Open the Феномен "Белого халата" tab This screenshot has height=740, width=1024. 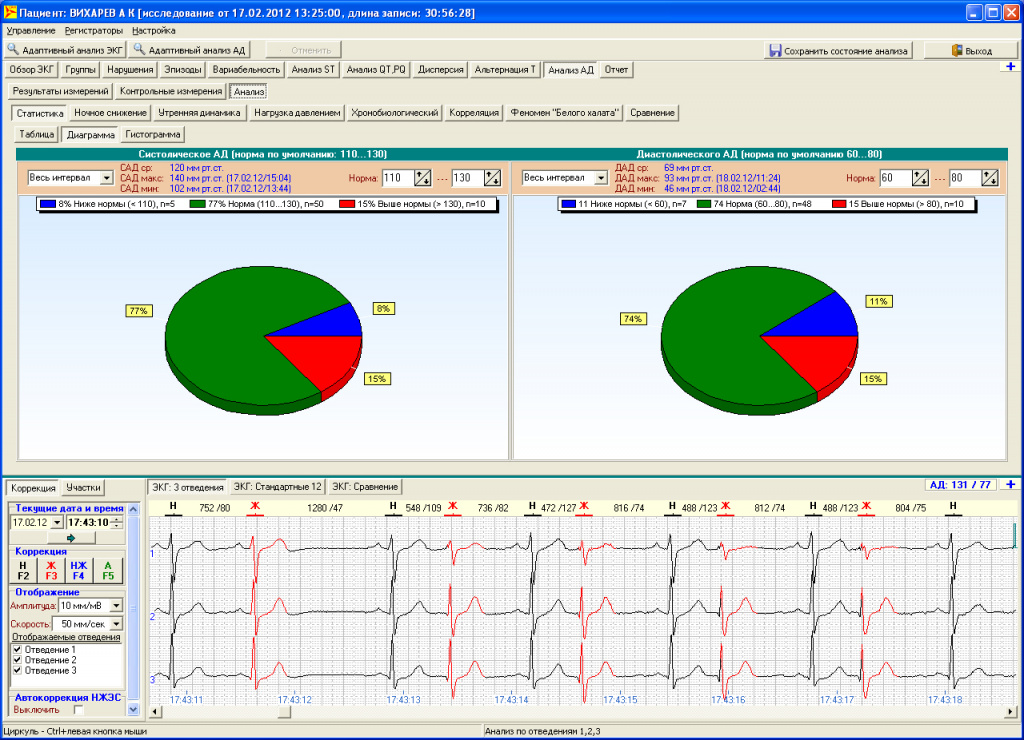coord(564,113)
